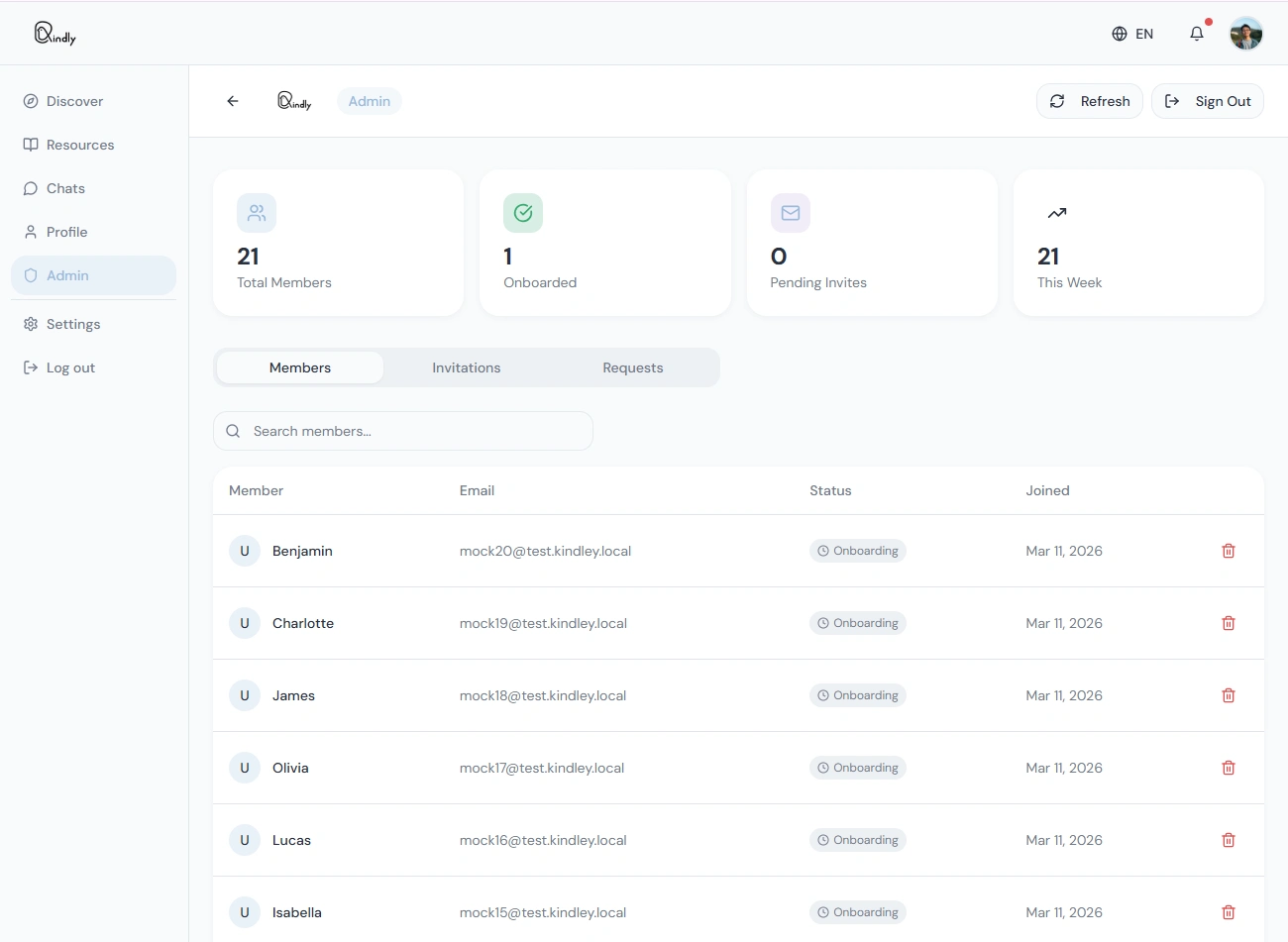The image size is (1288, 942).
Task: Switch to the Invitations tab
Action: point(467,367)
